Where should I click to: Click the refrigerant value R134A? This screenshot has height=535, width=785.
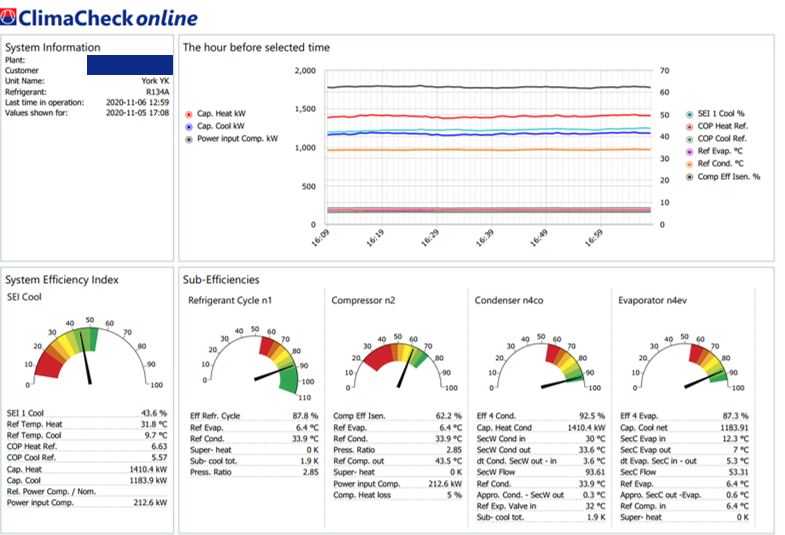point(158,92)
